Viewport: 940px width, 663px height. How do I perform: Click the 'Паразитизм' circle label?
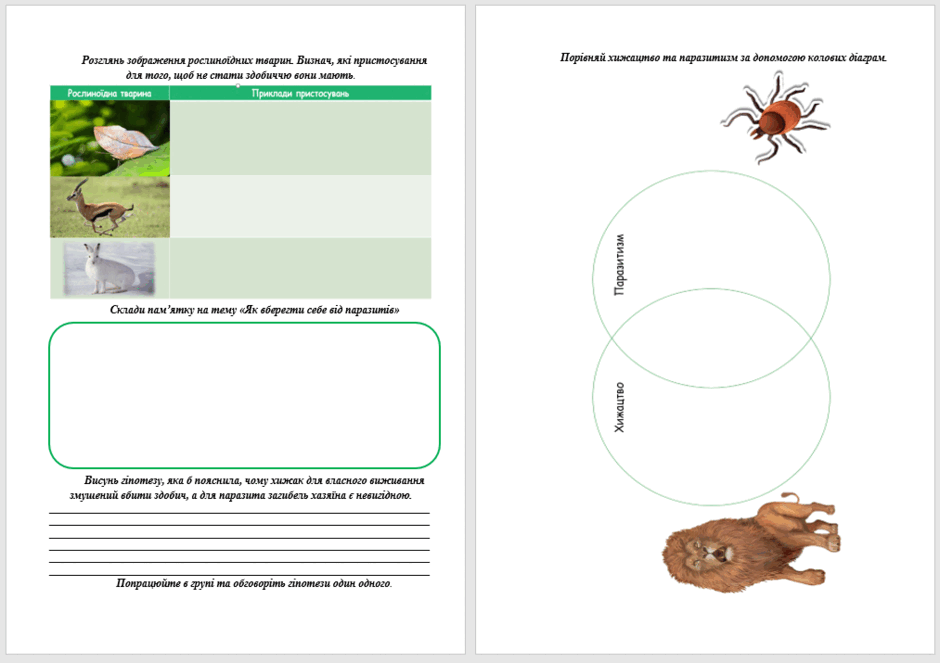tap(619, 264)
